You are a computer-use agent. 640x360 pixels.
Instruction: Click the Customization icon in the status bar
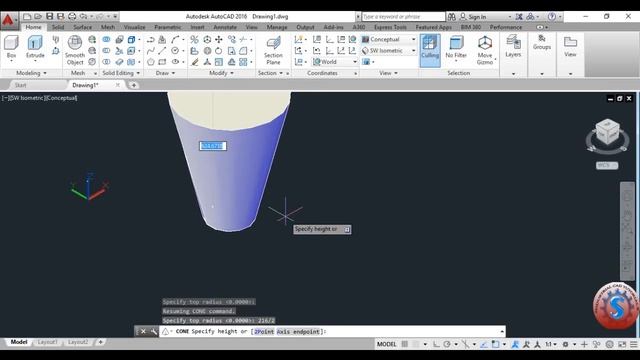[633, 344]
